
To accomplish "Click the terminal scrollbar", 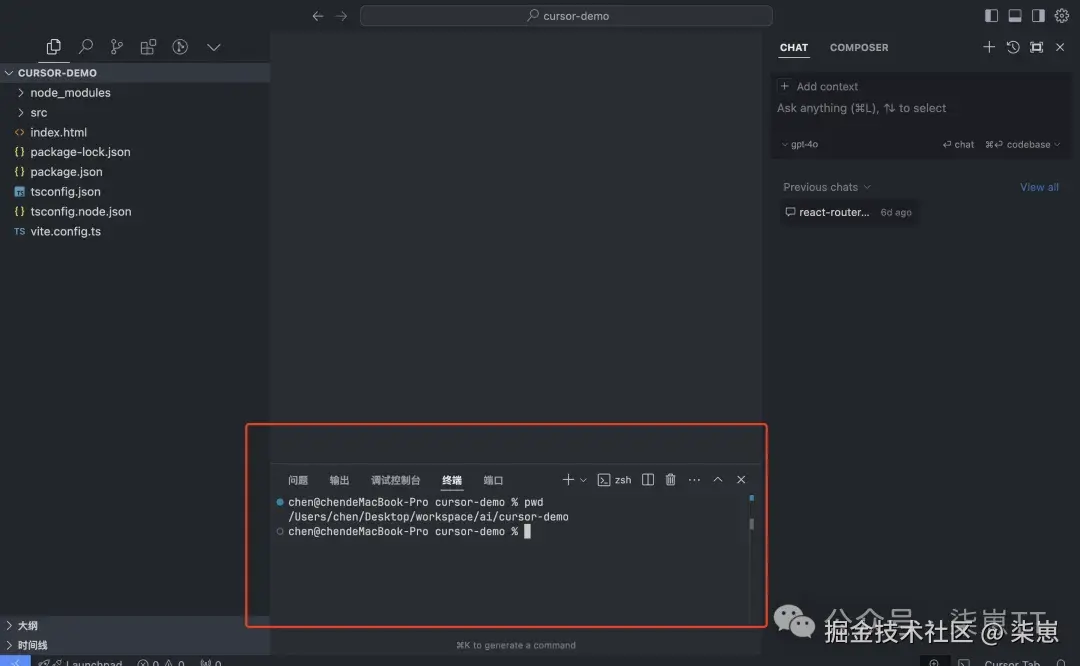I will click(x=751, y=524).
